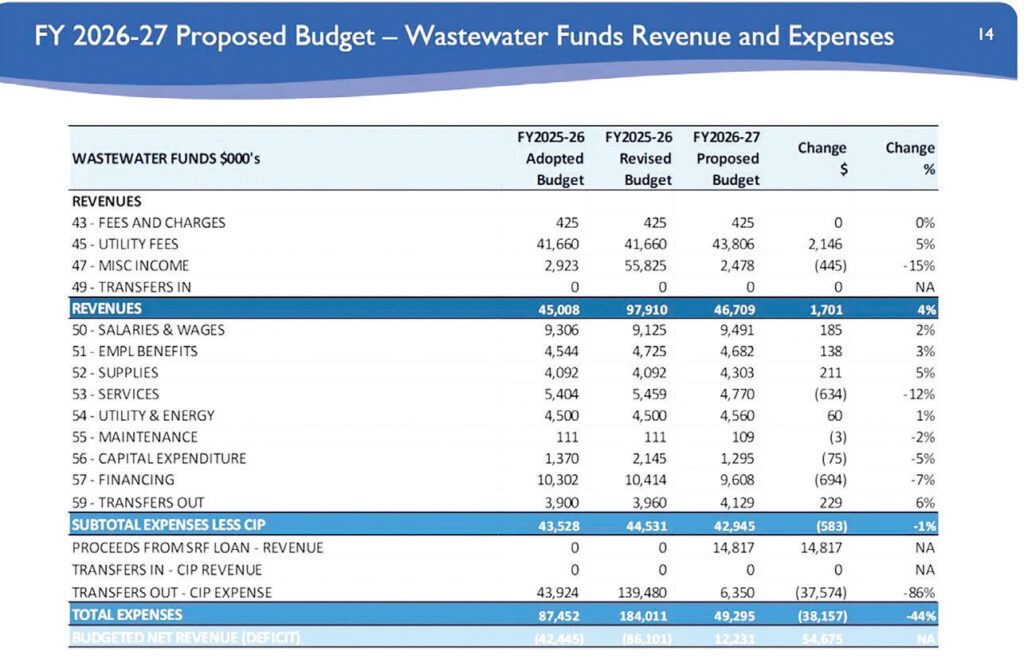Click financing adopted value 10,302
Image resolution: width=1024 pixels, height=659 pixels.
(557, 480)
